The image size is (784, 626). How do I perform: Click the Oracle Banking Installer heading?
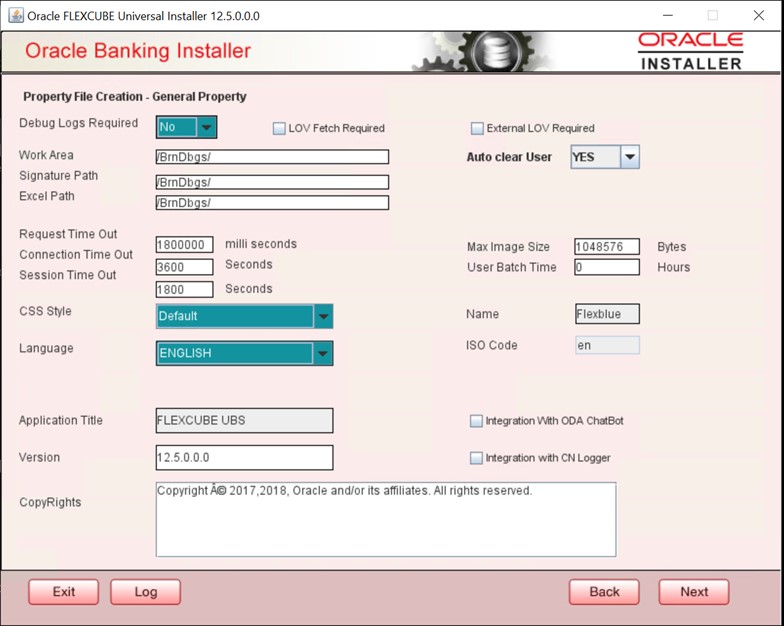coord(138,50)
